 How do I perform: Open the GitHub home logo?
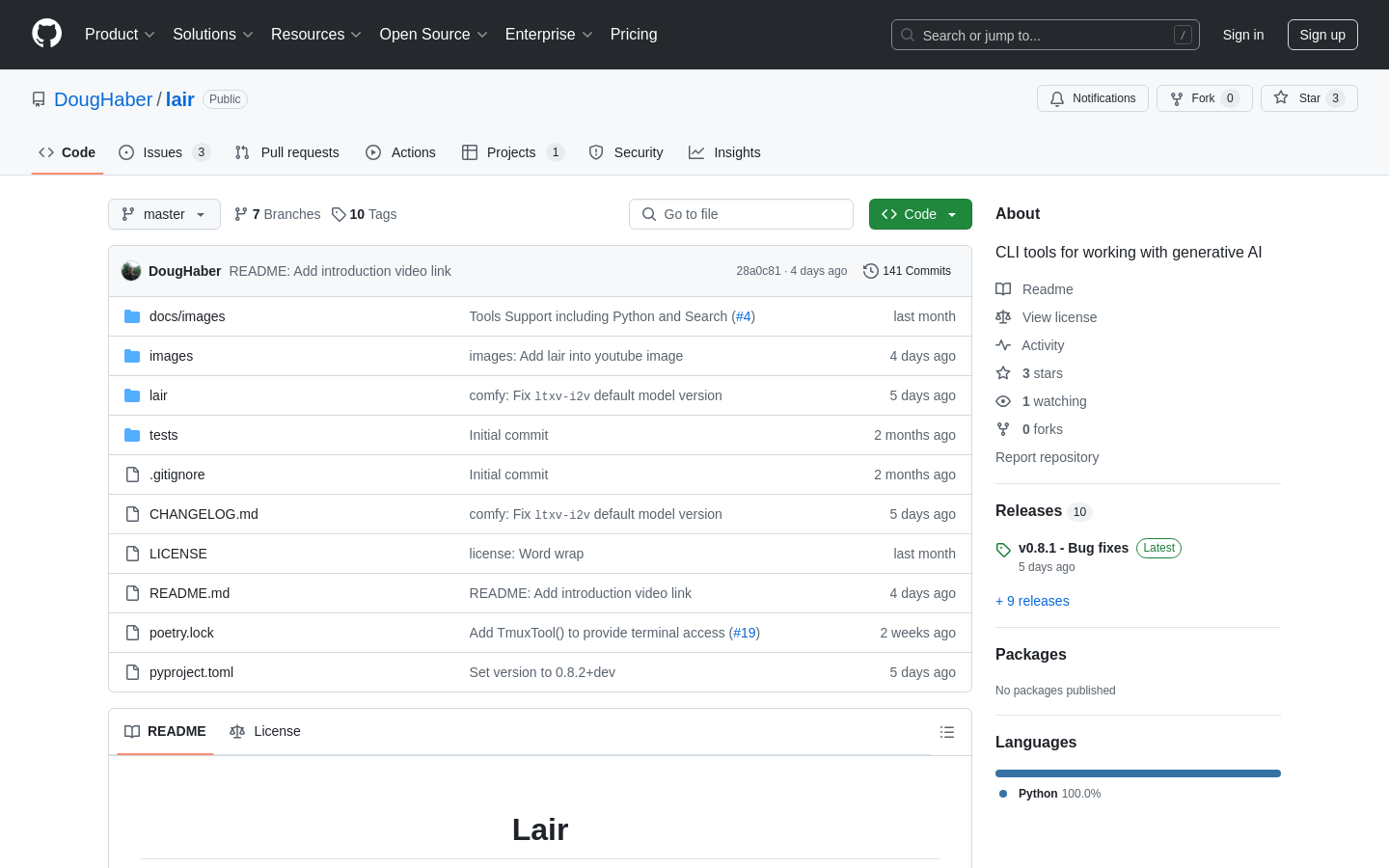click(x=46, y=34)
